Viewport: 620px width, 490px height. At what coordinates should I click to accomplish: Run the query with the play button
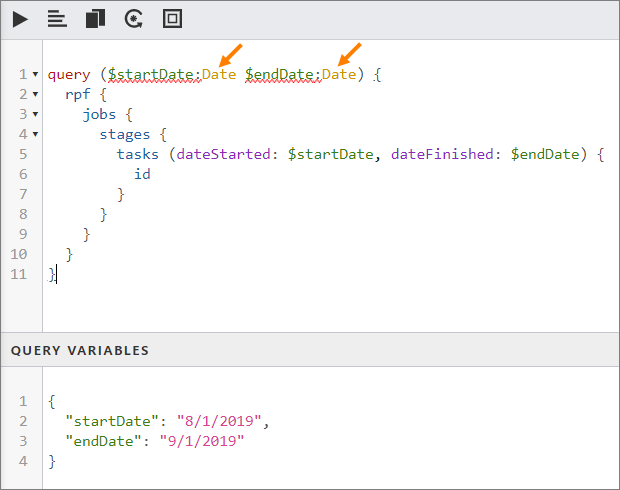(20, 19)
